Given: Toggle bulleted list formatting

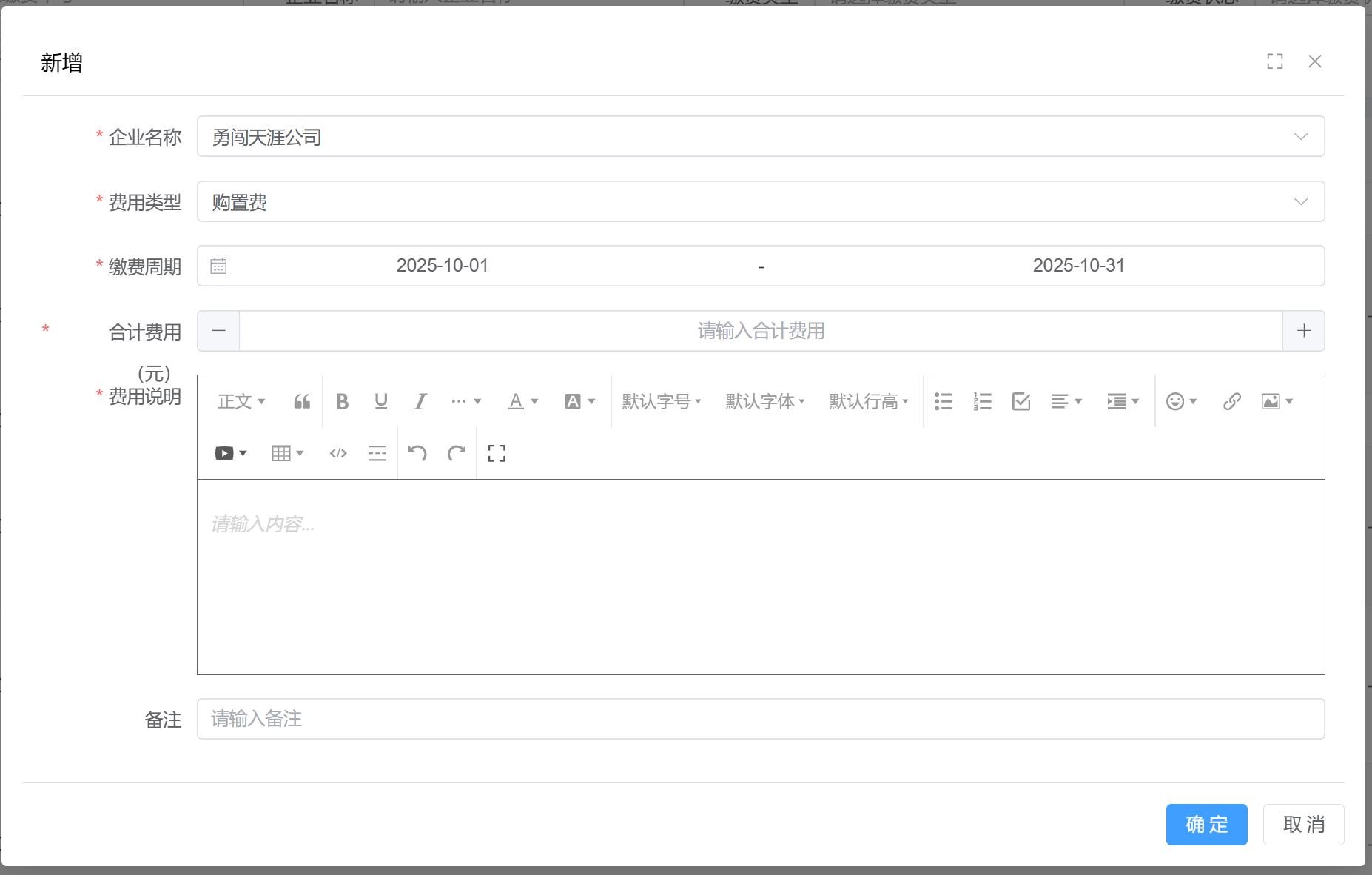Looking at the screenshot, I should tap(944, 401).
